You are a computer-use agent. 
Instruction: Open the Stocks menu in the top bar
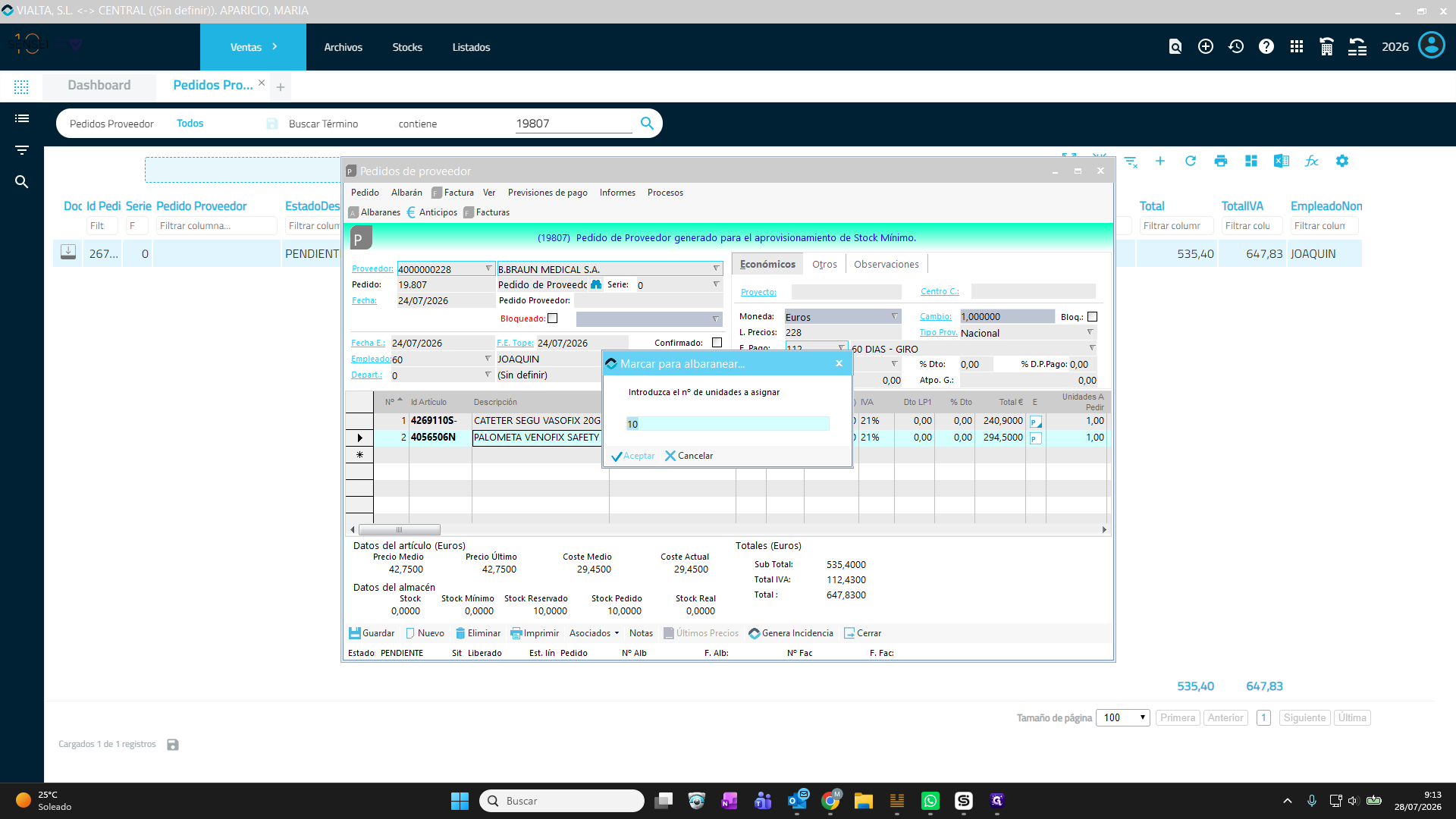(407, 47)
